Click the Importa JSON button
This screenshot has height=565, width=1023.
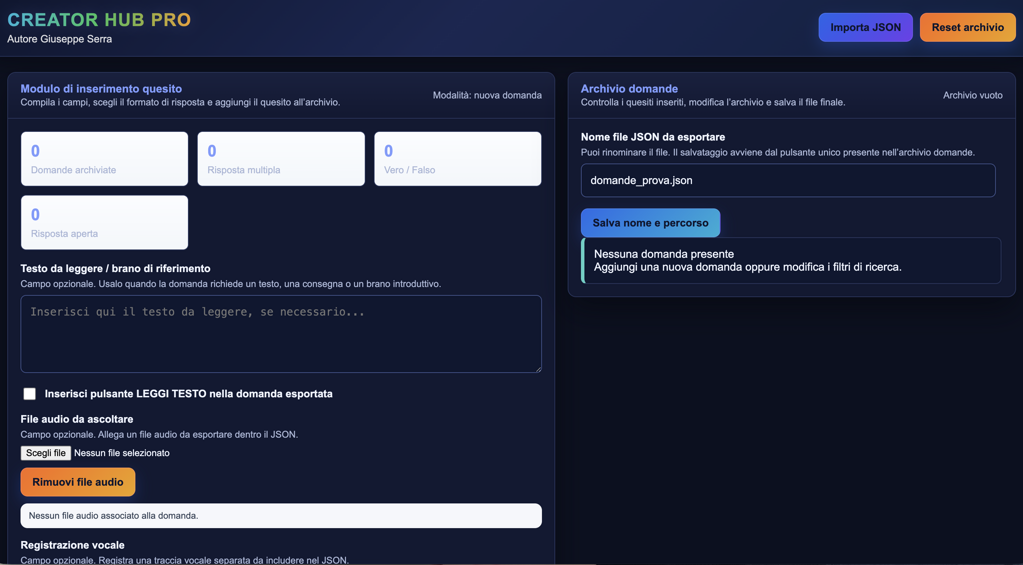(865, 27)
